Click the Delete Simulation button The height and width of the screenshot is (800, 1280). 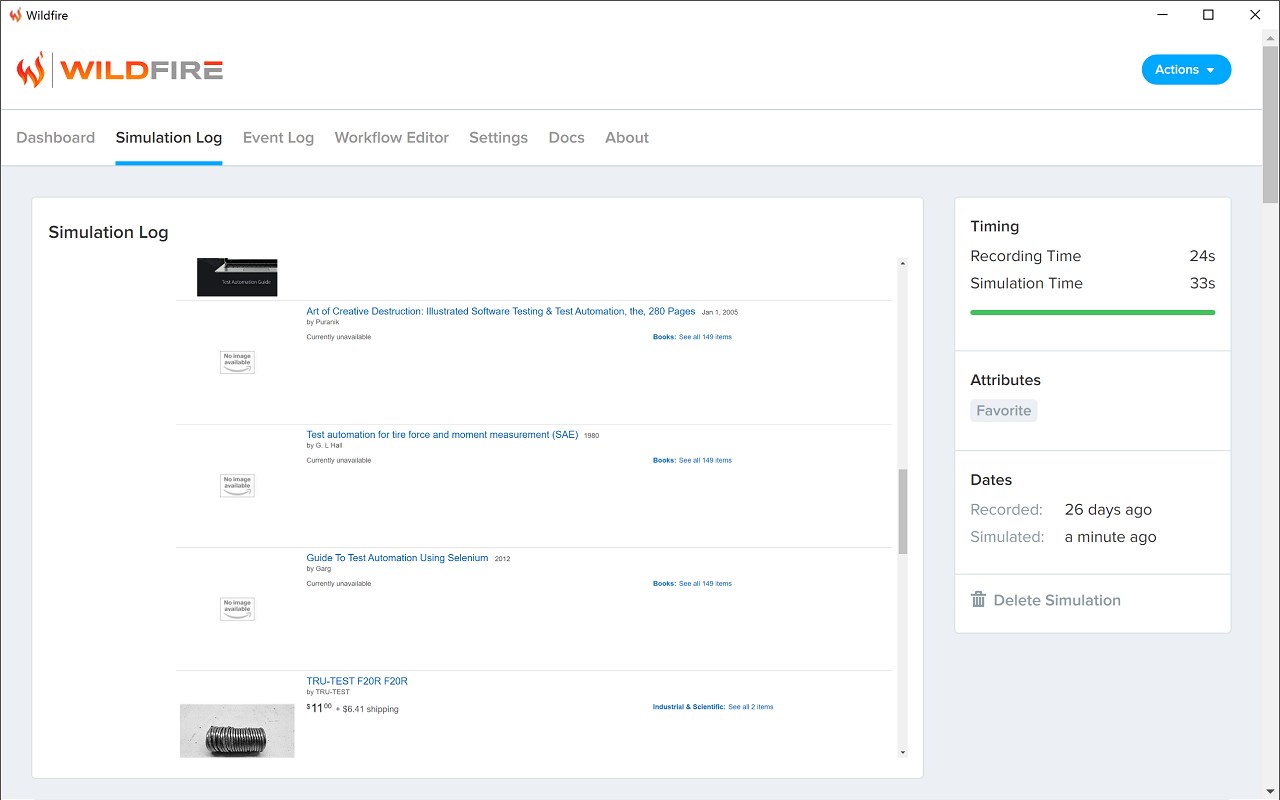pos(1056,600)
